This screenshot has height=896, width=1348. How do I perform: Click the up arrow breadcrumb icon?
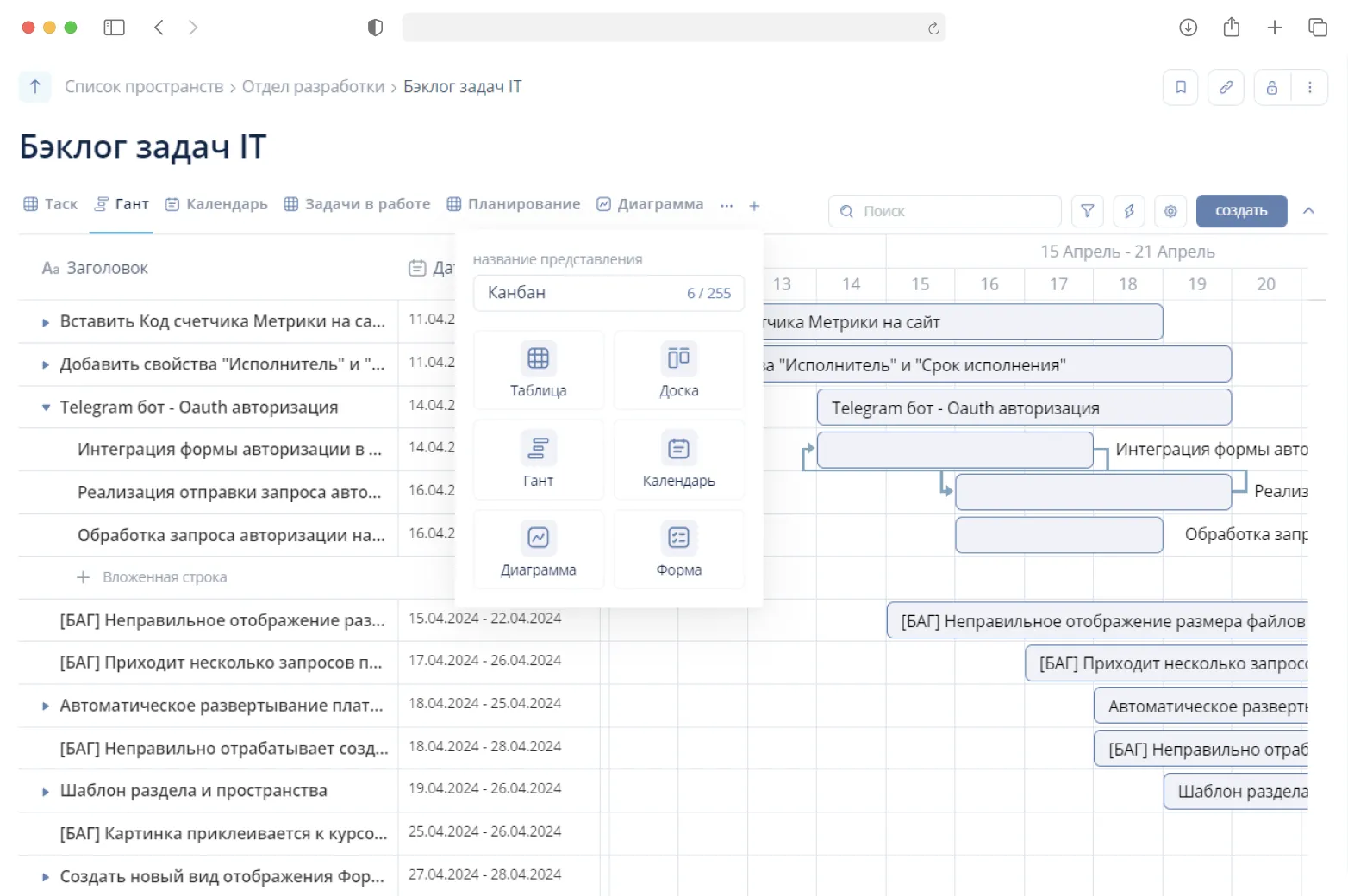(x=35, y=86)
